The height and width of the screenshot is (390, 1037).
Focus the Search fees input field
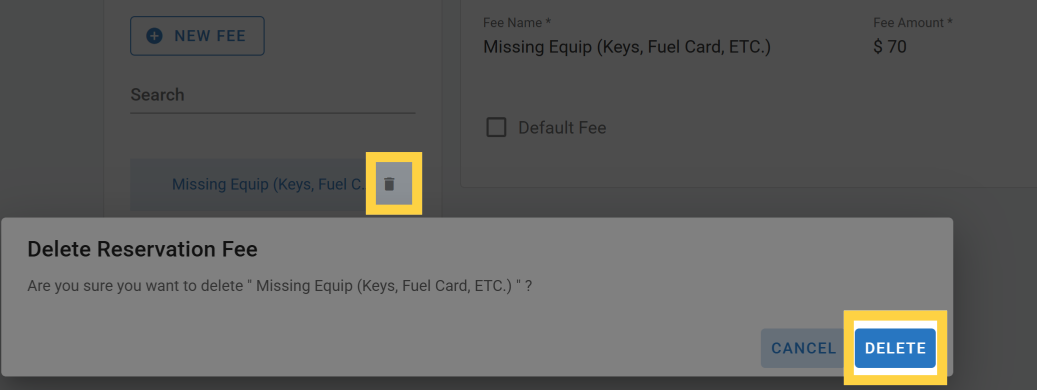[272, 95]
